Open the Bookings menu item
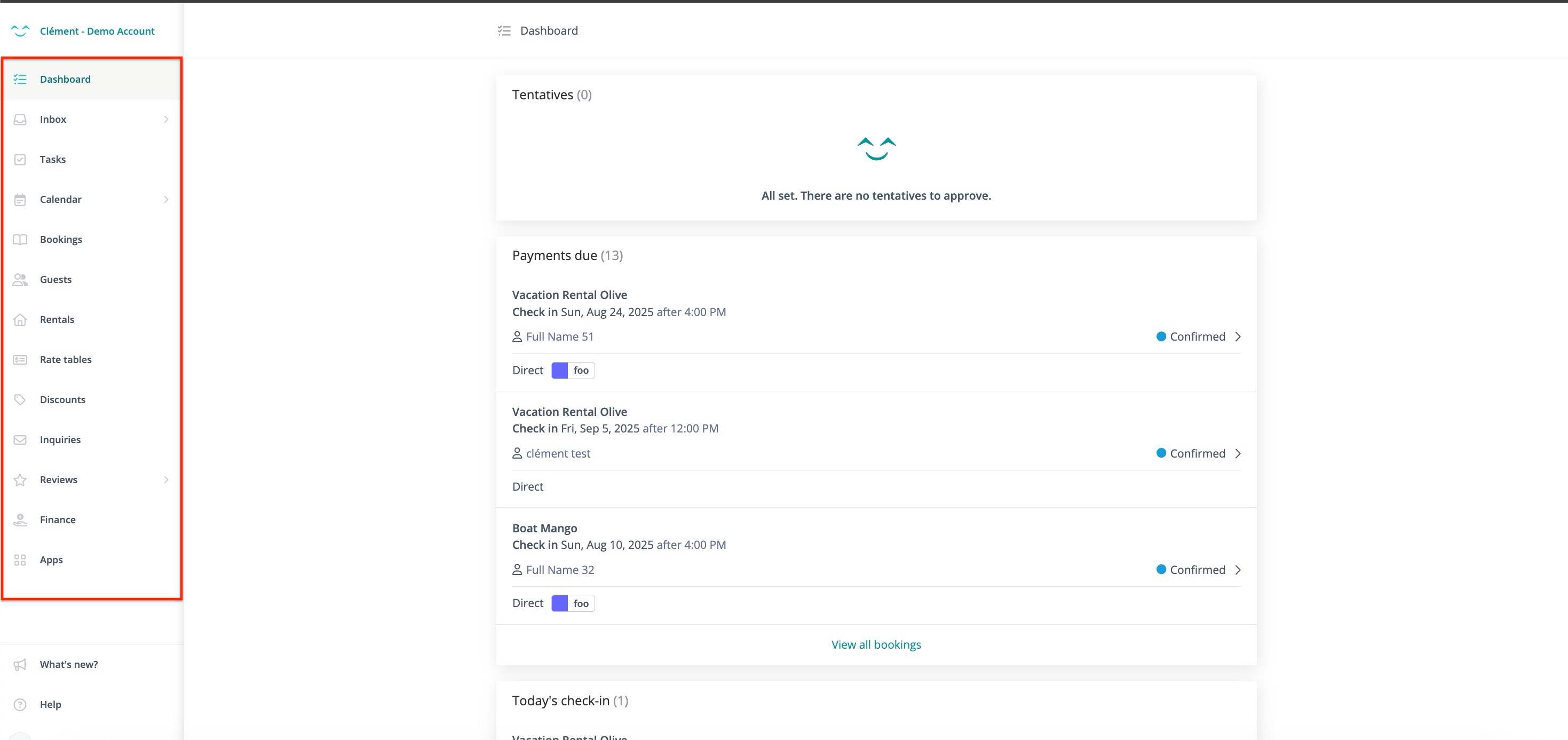This screenshot has width=1568, height=740. [61, 239]
